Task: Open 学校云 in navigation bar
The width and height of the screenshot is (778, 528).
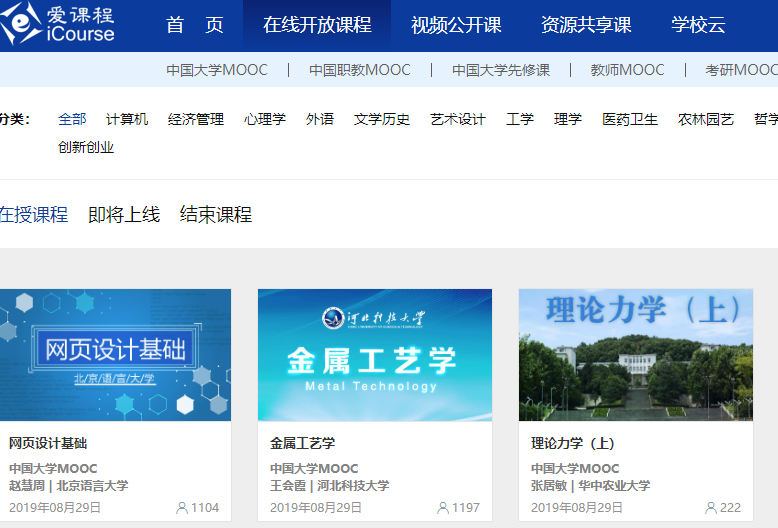Action: [x=698, y=25]
